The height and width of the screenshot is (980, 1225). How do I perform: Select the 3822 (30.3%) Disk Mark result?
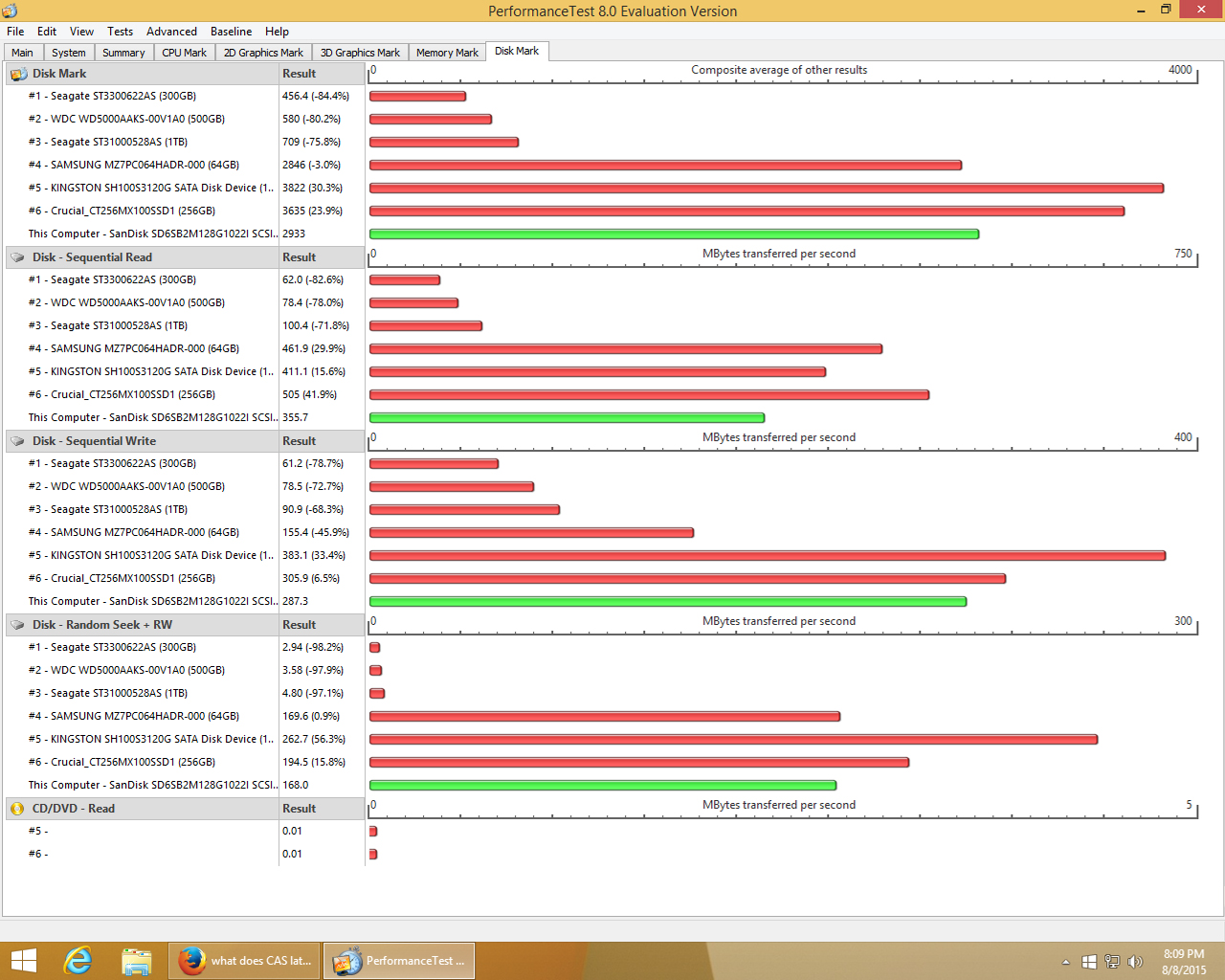click(312, 188)
